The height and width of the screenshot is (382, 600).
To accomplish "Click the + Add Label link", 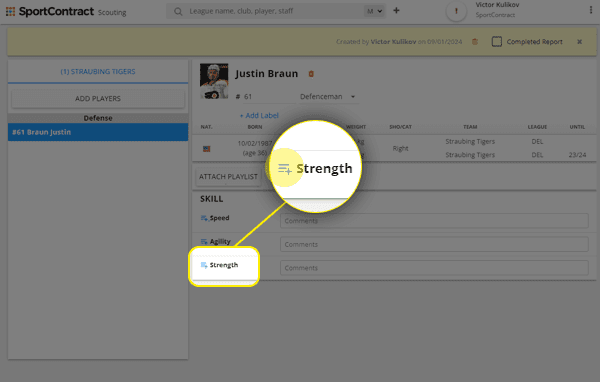I will 259,115.
